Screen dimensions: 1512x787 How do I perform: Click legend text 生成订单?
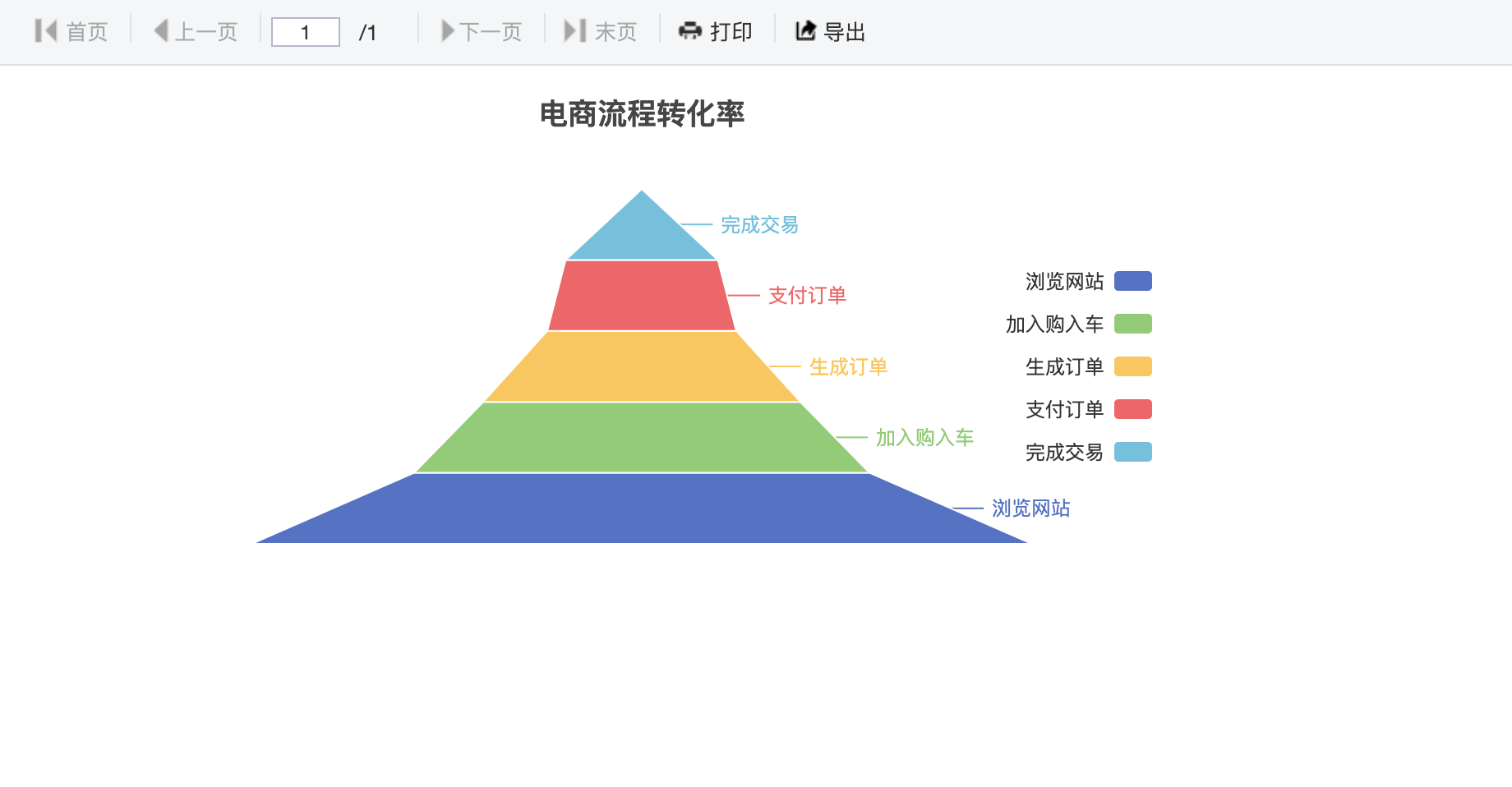click(x=1064, y=366)
